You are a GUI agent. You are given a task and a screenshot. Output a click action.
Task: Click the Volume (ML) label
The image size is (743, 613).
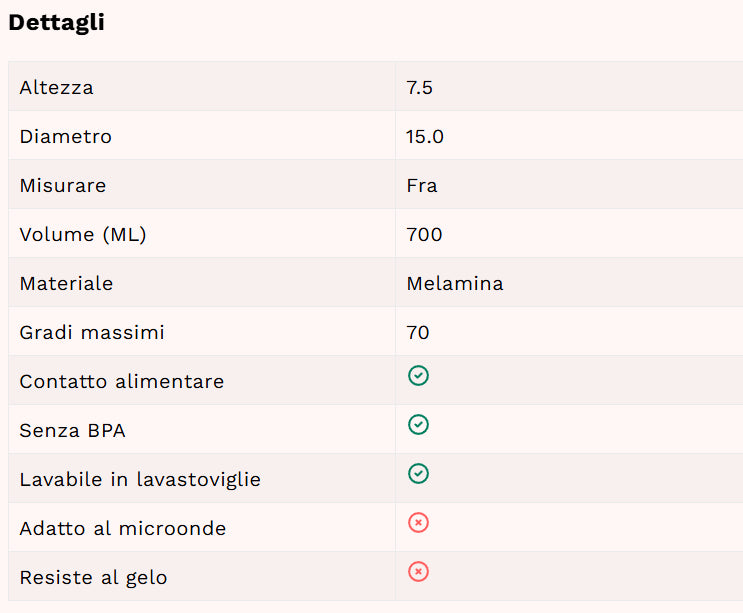[83, 234]
